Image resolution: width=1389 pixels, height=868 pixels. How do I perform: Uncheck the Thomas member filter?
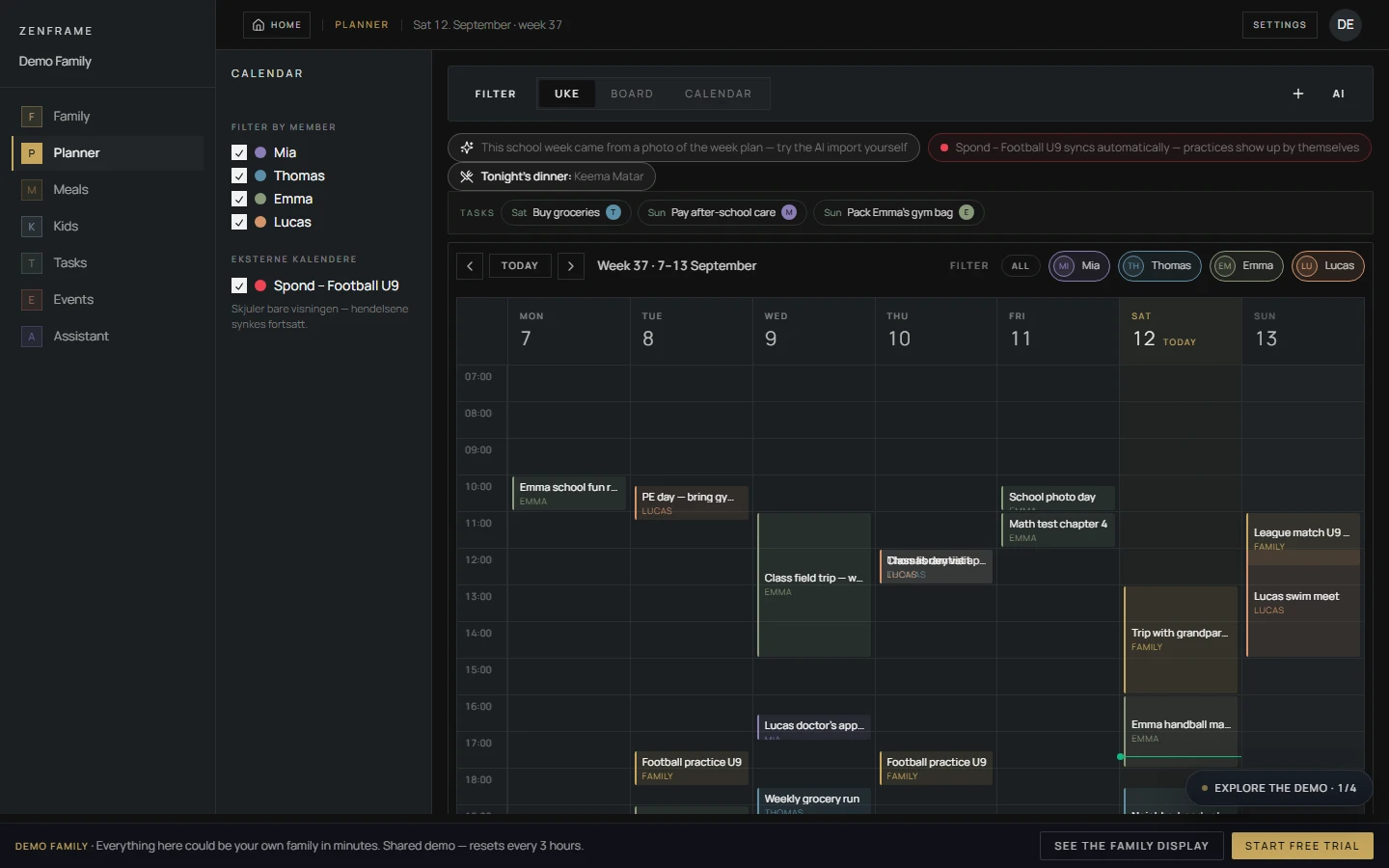click(239, 176)
